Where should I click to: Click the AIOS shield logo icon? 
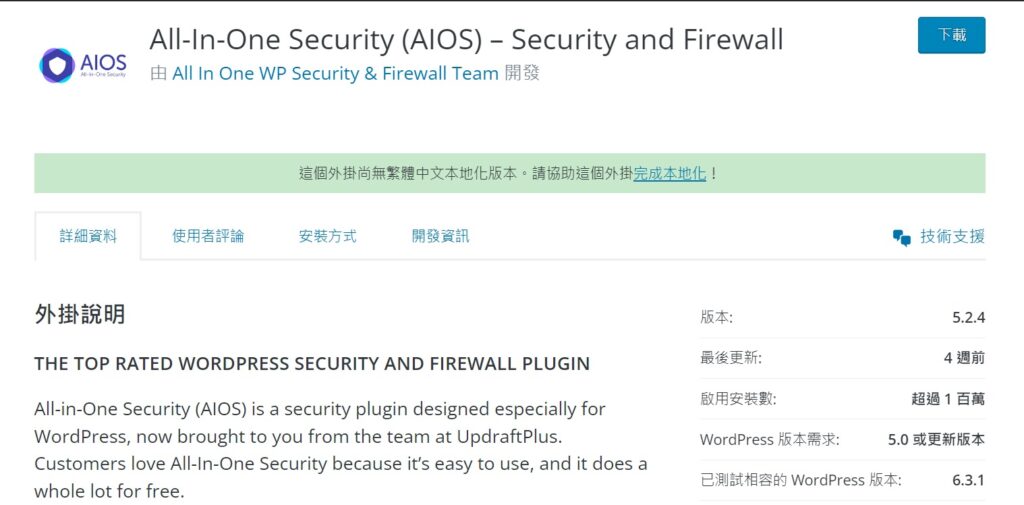(57, 65)
